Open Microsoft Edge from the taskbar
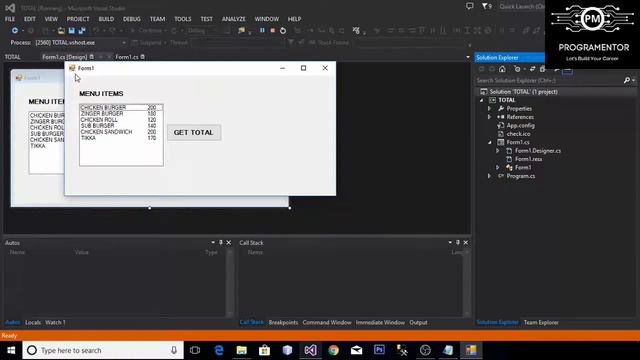The image size is (640, 360). 219,350
